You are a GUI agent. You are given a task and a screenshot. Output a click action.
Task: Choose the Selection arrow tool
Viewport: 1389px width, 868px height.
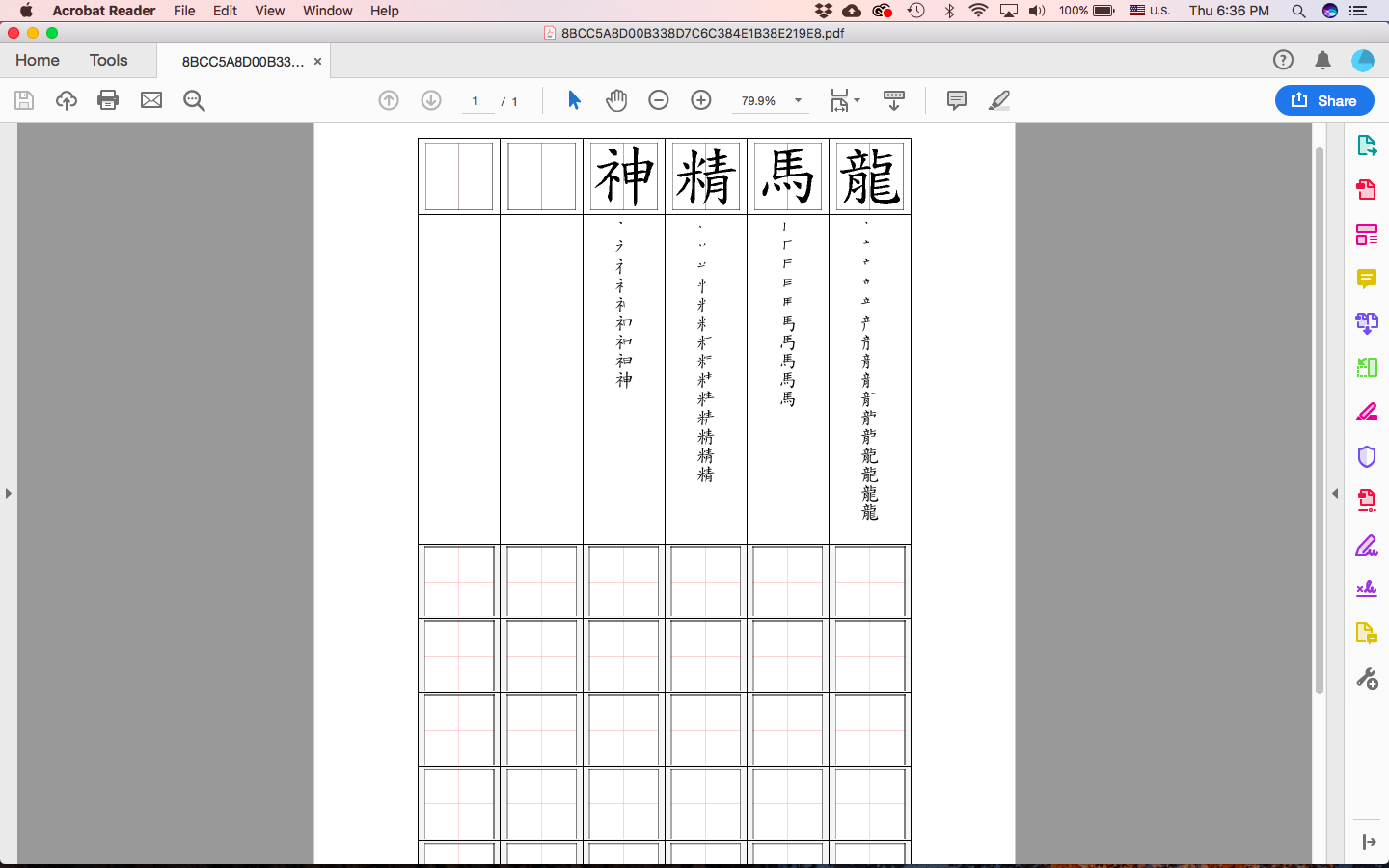pos(574,100)
